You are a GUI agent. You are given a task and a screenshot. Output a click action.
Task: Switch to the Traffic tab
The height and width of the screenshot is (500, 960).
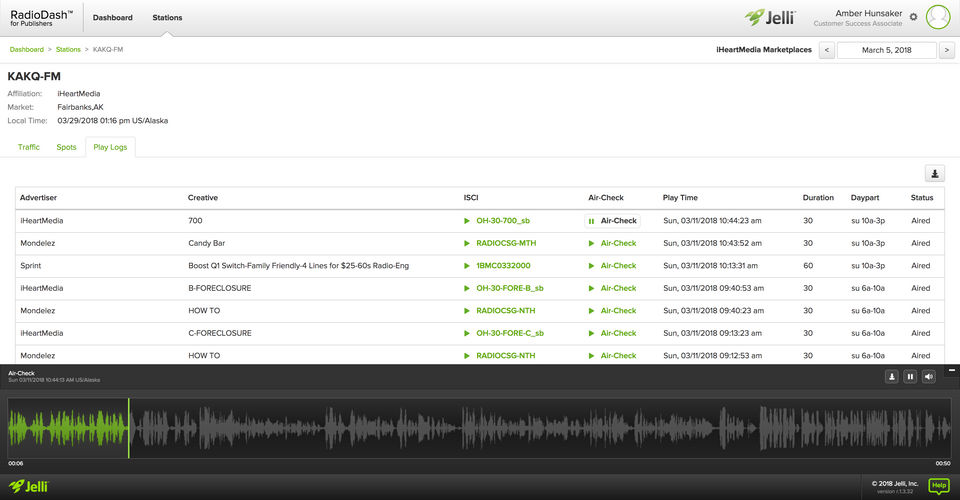[29, 147]
